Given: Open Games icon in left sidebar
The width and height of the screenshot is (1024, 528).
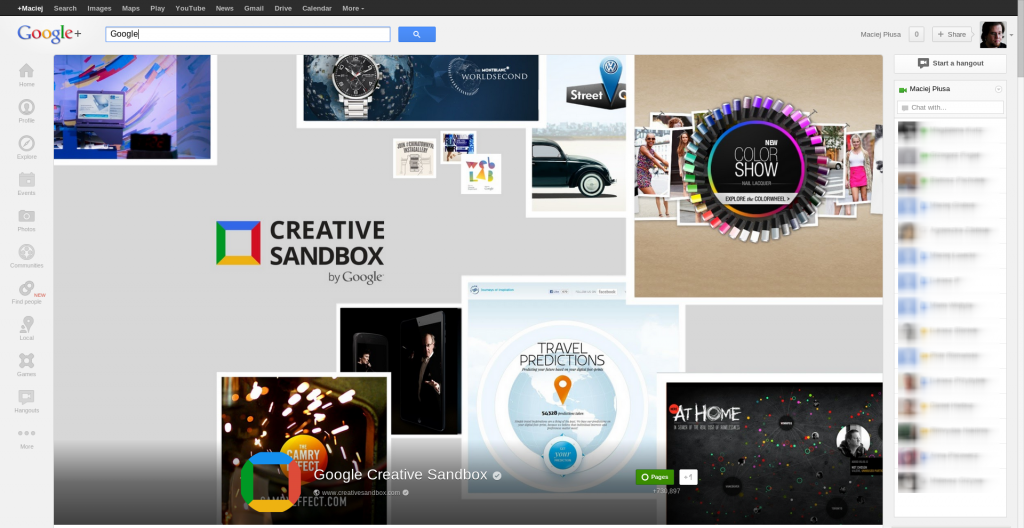Looking at the screenshot, I should click(27, 361).
